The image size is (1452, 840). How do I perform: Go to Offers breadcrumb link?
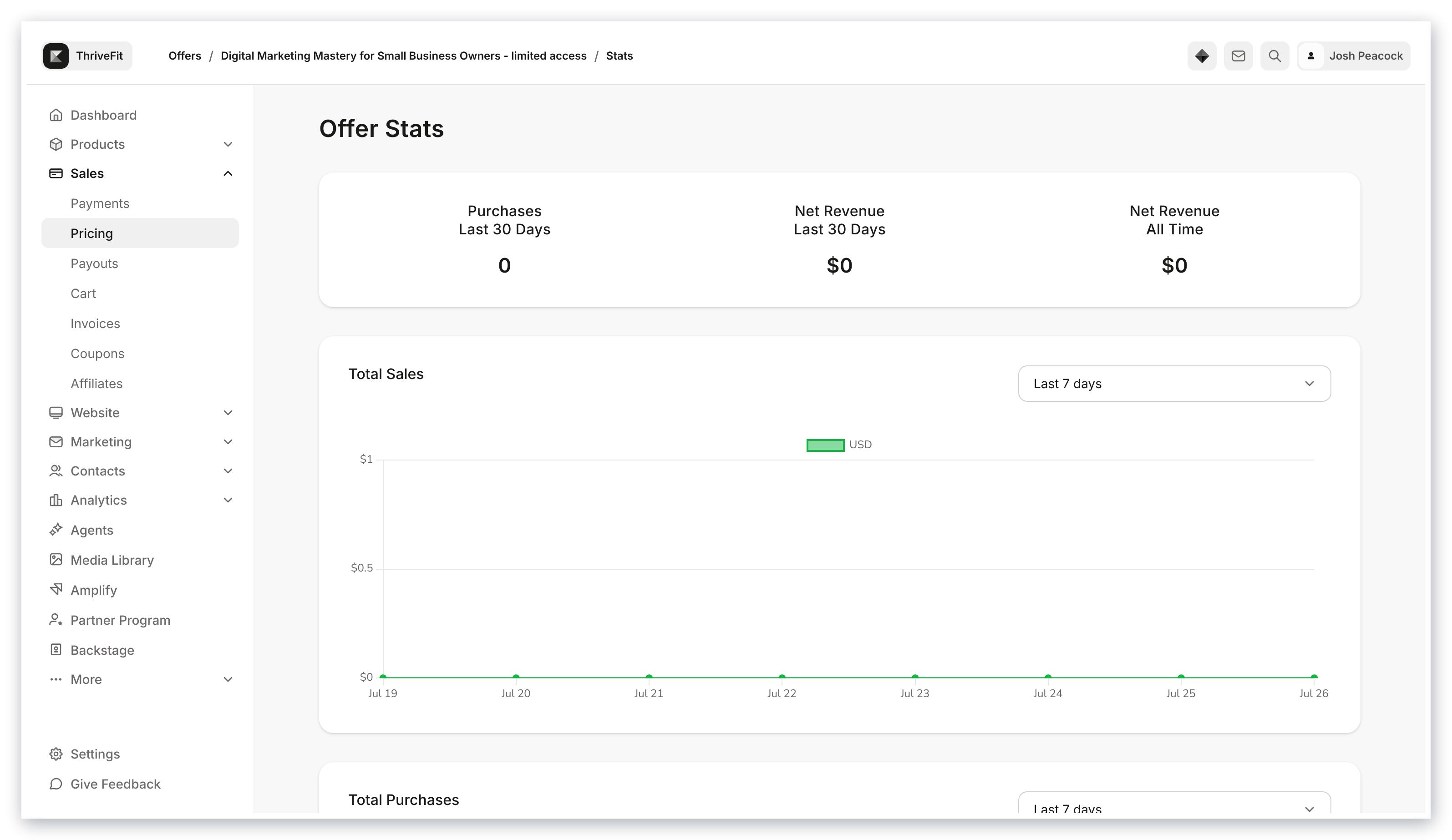pyautogui.click(x=185, y=56)
